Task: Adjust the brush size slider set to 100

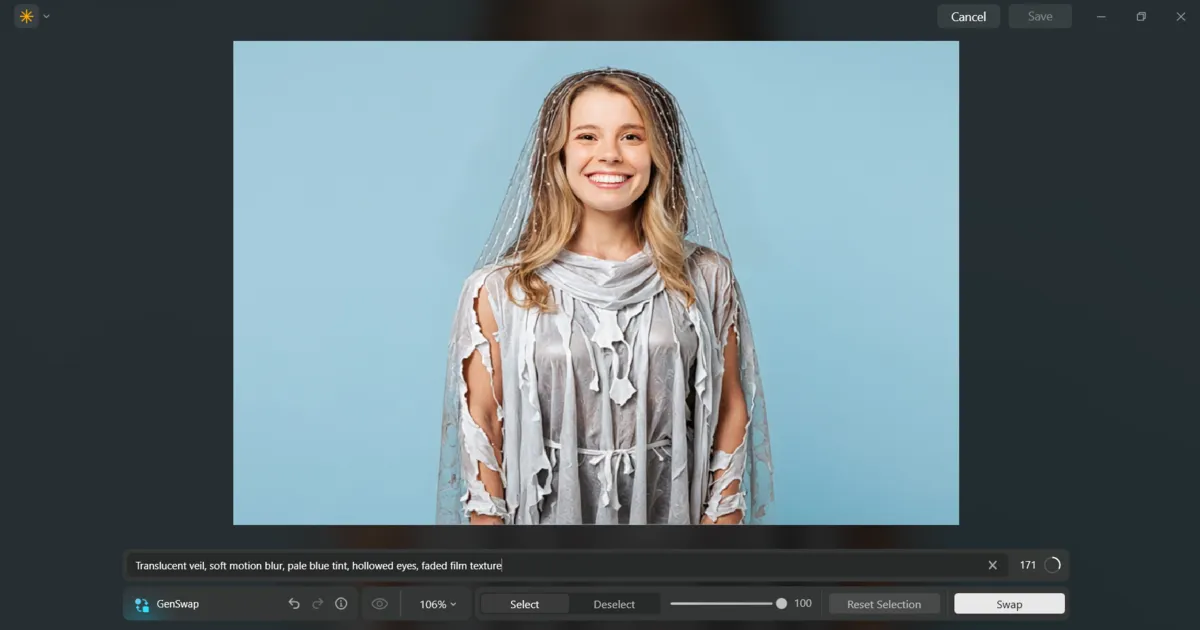Action: point(780,603)
